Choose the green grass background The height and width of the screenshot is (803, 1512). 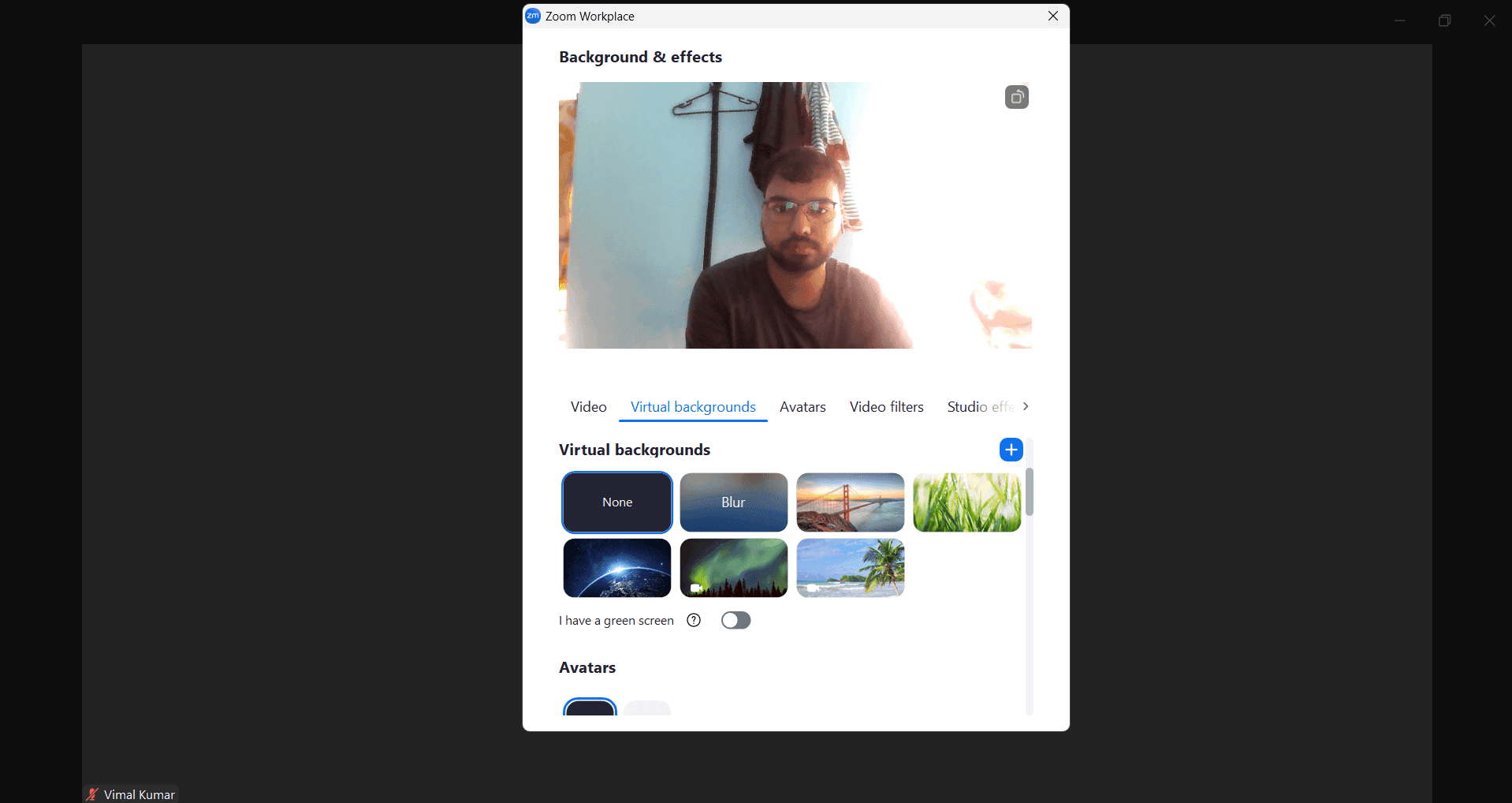[x=966, y=502]
